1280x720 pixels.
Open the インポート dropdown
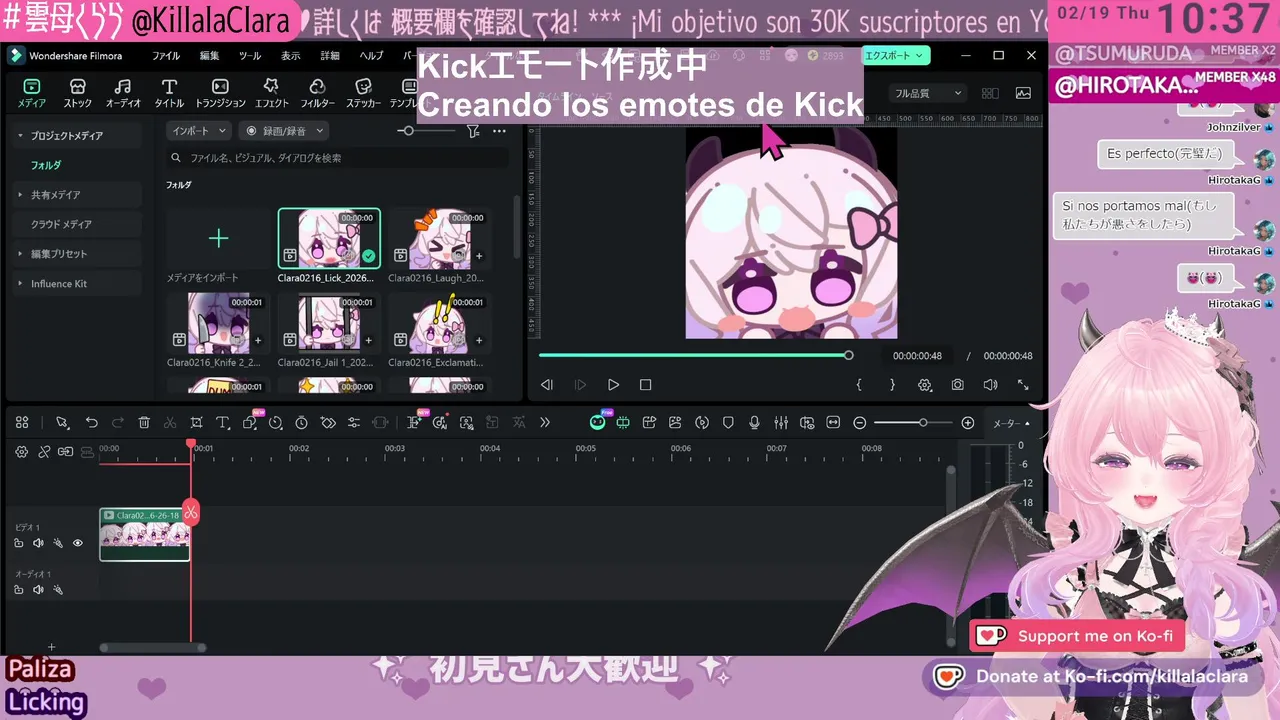[199, 131]
